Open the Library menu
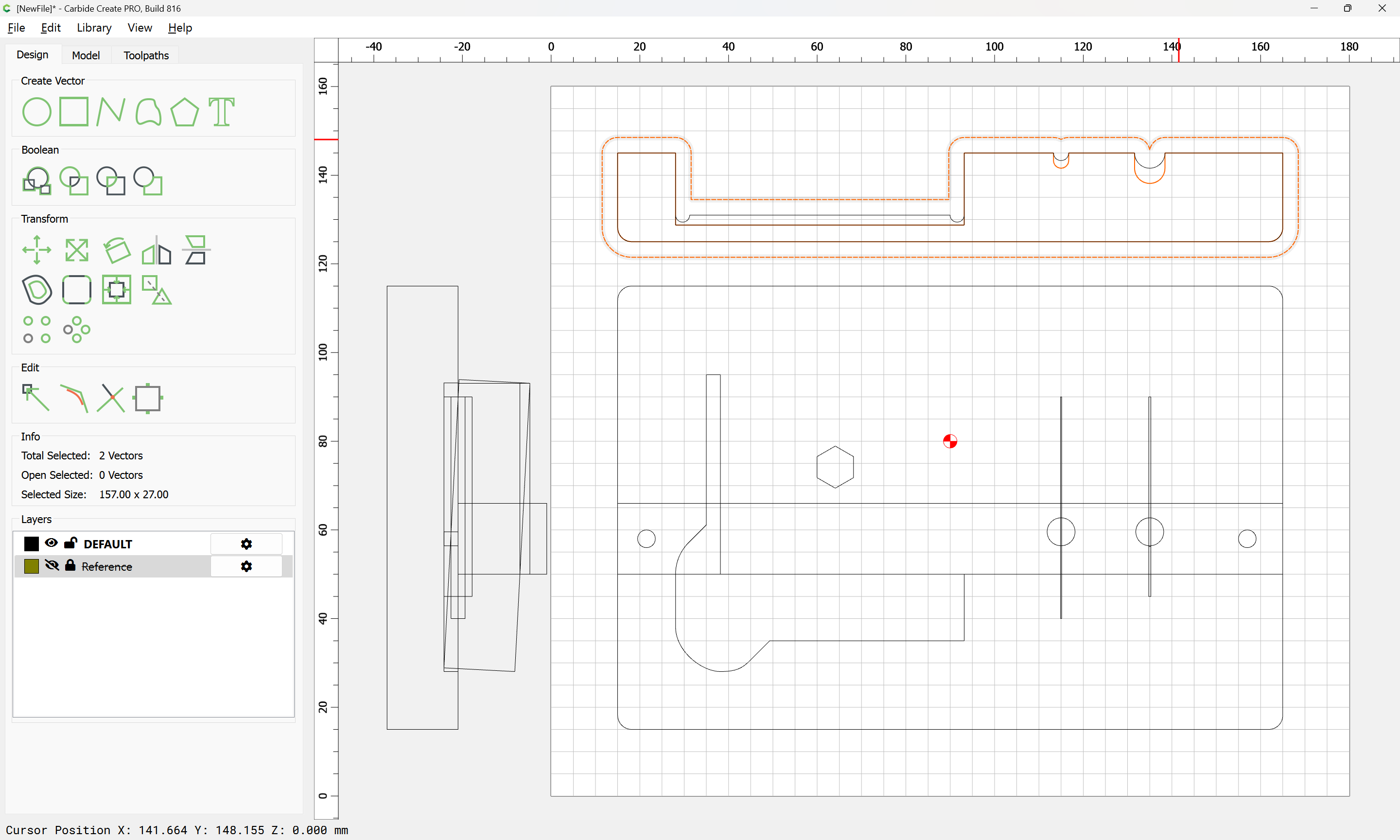The height and width of the screenshot is (840, 1400). 94,28
